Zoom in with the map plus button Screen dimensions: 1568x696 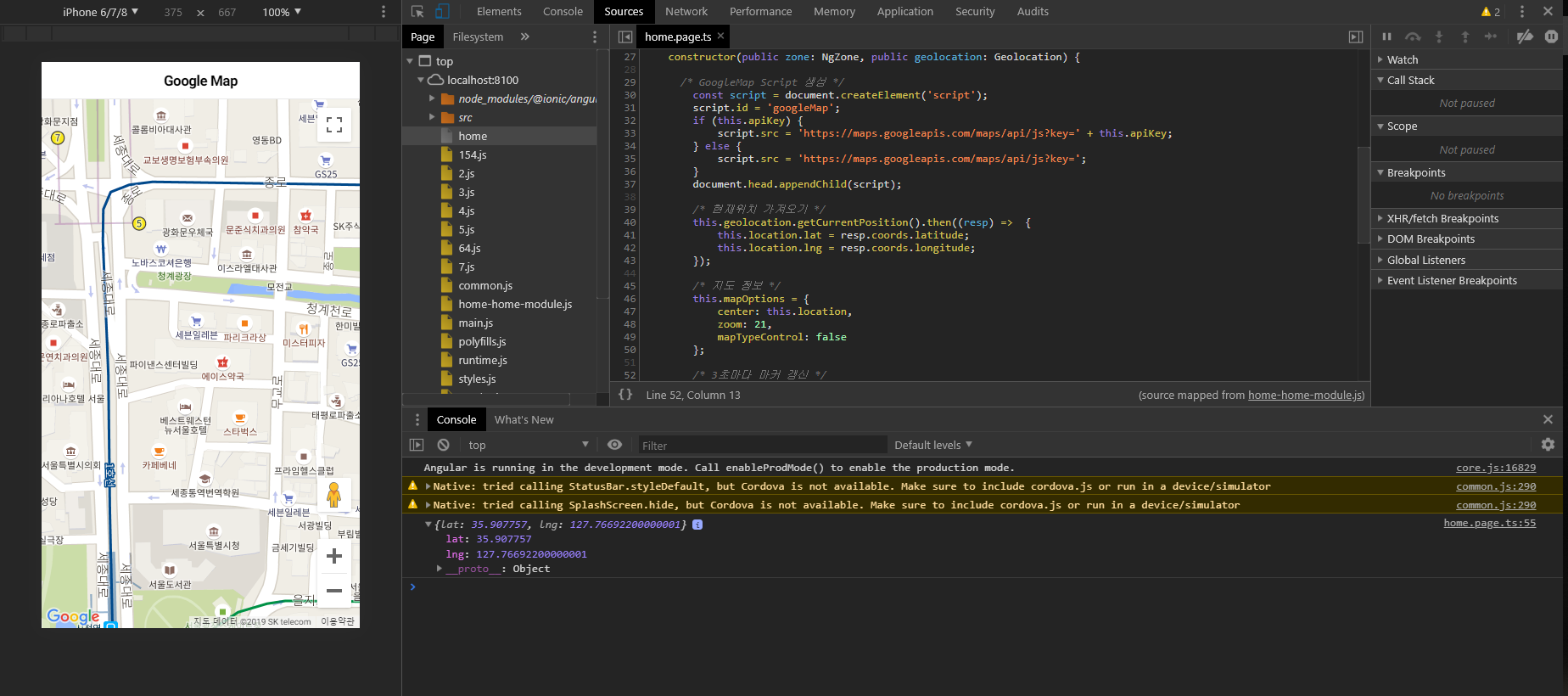[334, 556]
